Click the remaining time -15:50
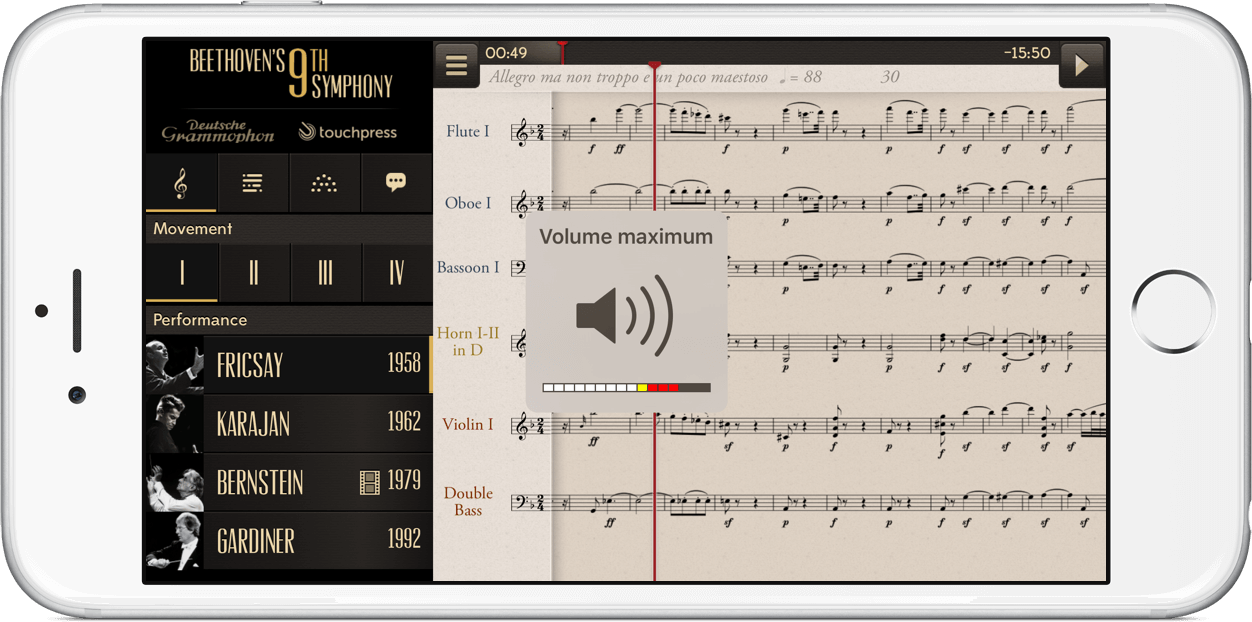Screen dimensions: 1252x622 coord(1027,53)
